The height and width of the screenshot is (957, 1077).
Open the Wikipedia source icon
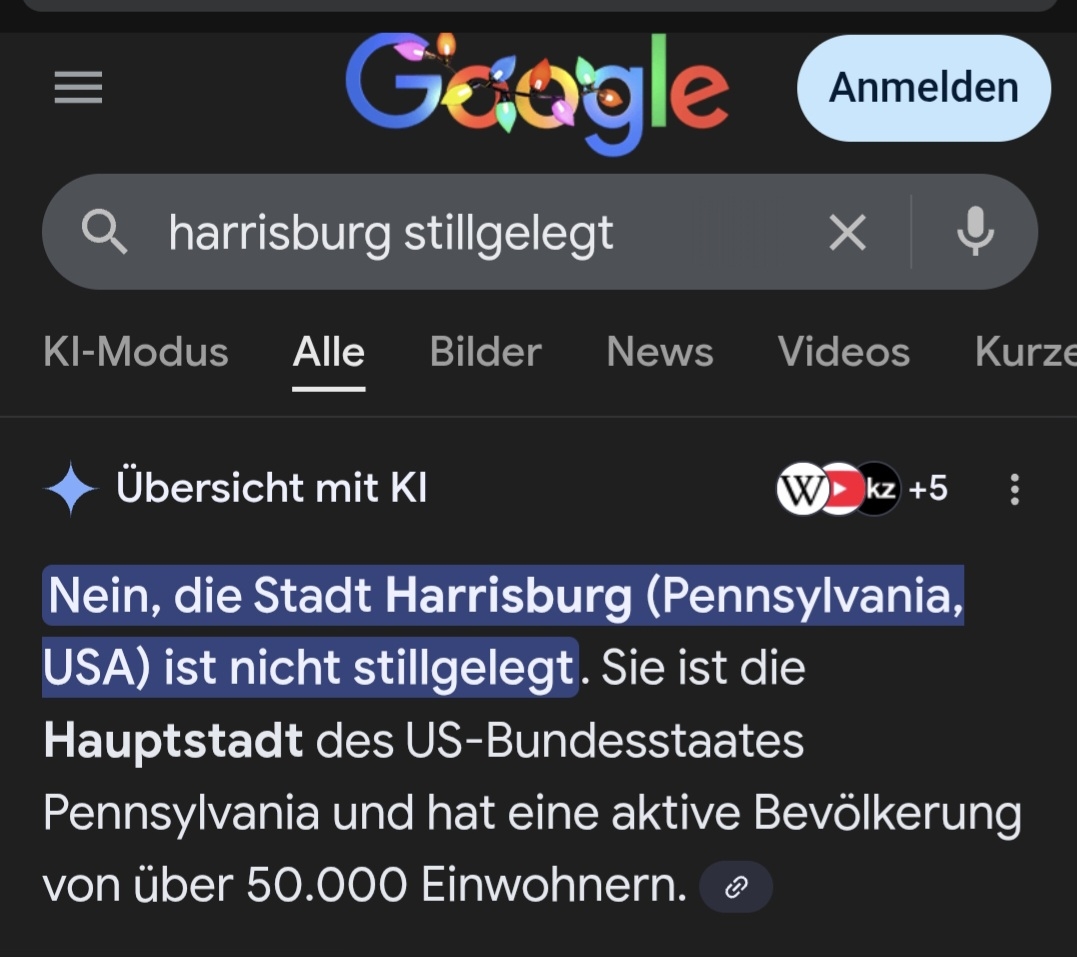point(799,489)
